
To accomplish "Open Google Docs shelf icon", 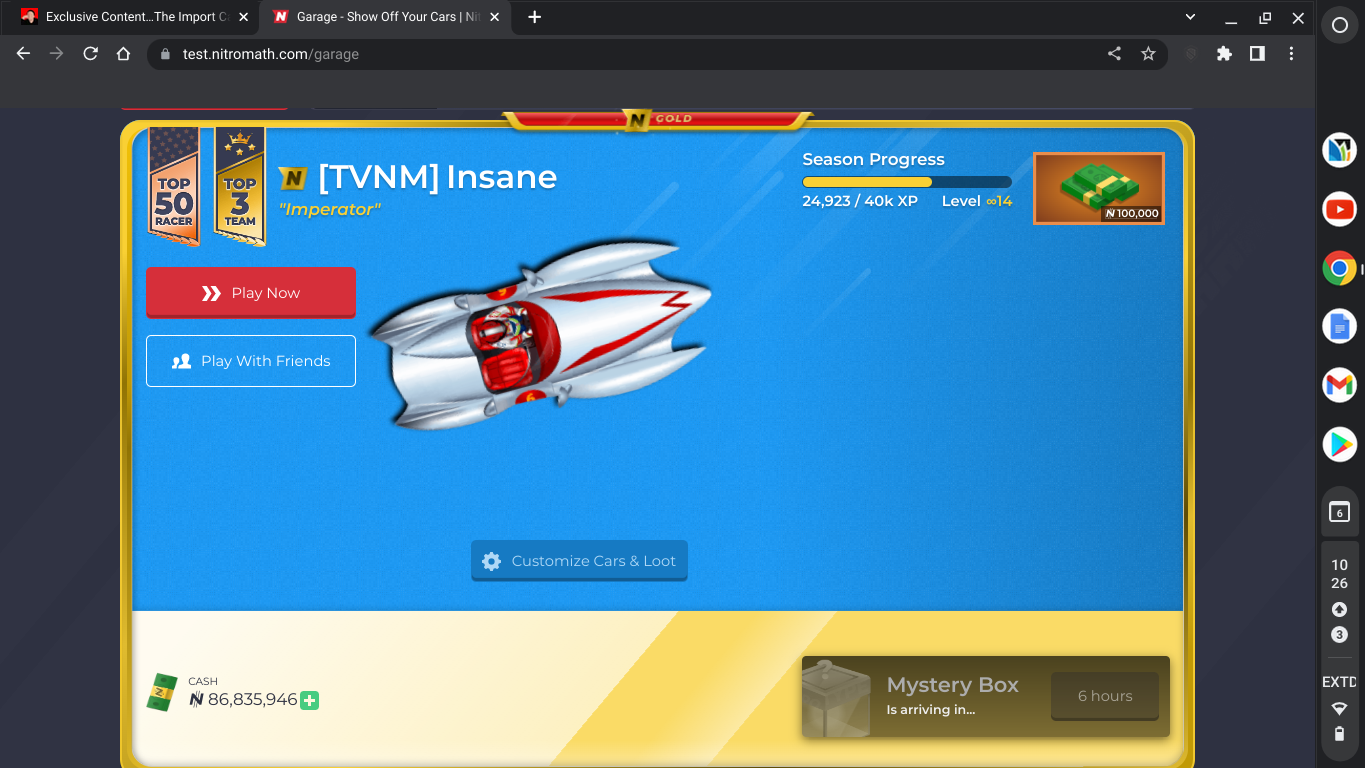I will click(x=1339, y=326).
